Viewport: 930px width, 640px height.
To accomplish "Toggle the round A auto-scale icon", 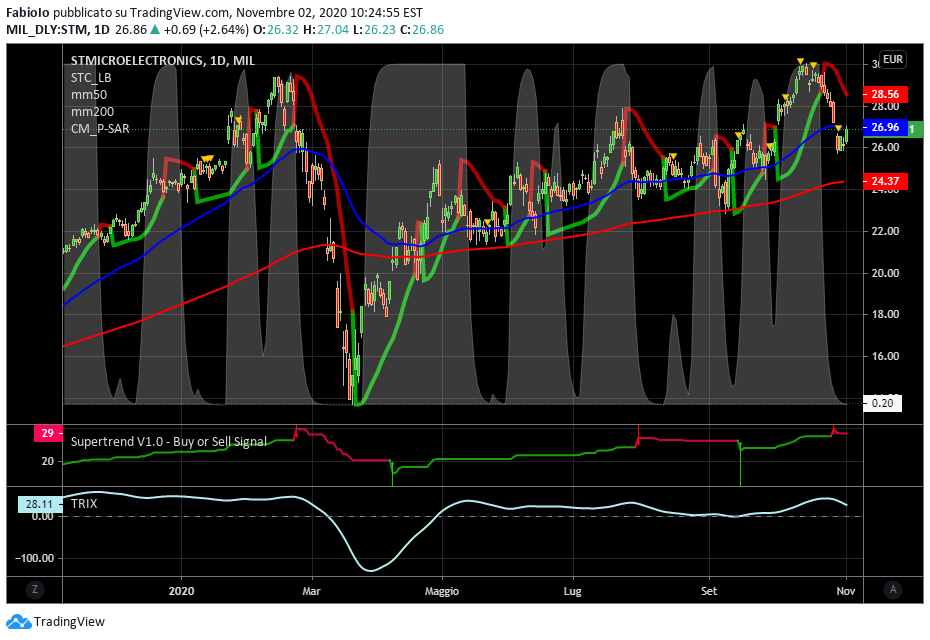I will click(893, 590).
